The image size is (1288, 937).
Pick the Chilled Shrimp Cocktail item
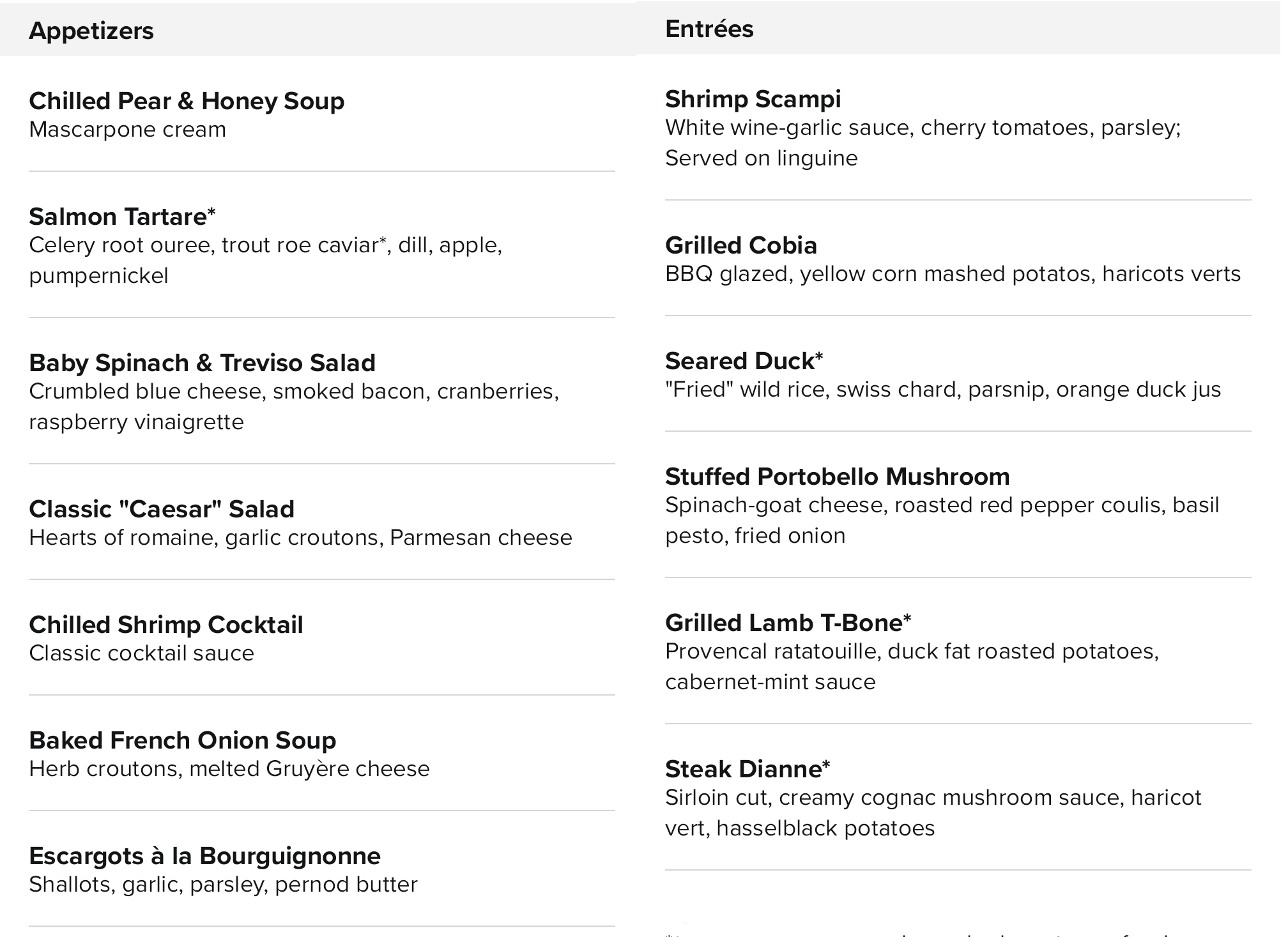pyautogui.click(x=166, y=625)
